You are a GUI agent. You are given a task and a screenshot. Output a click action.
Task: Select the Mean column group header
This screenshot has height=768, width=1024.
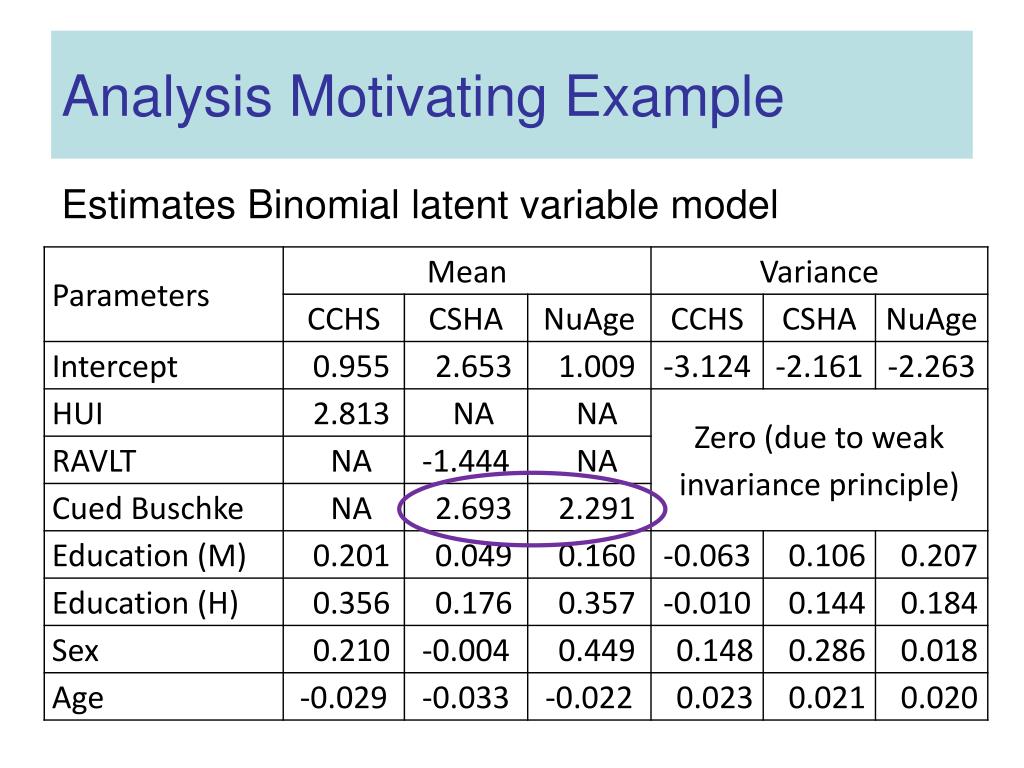coord(467,272)
